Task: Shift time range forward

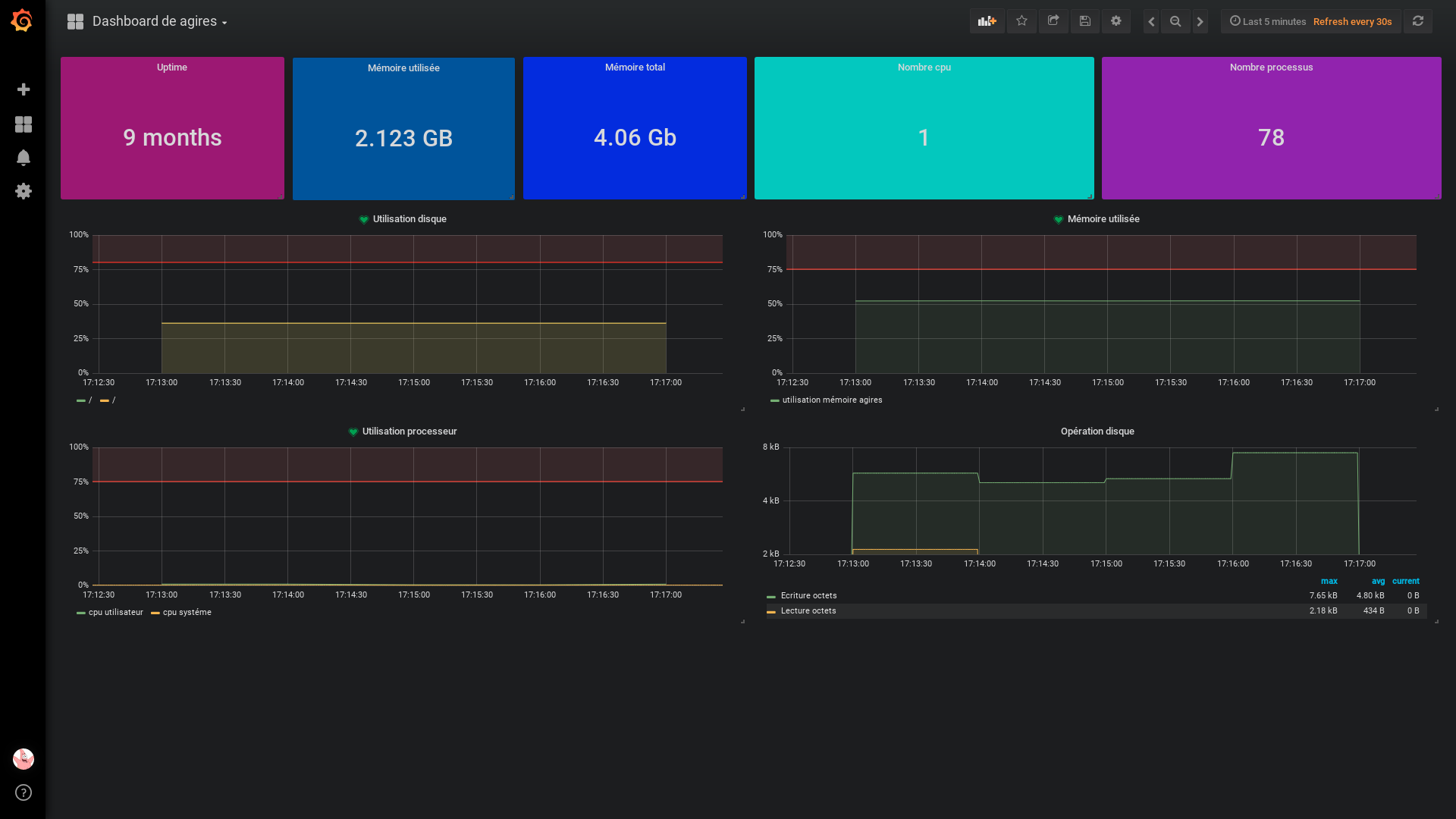Action: pos(1200,21)
